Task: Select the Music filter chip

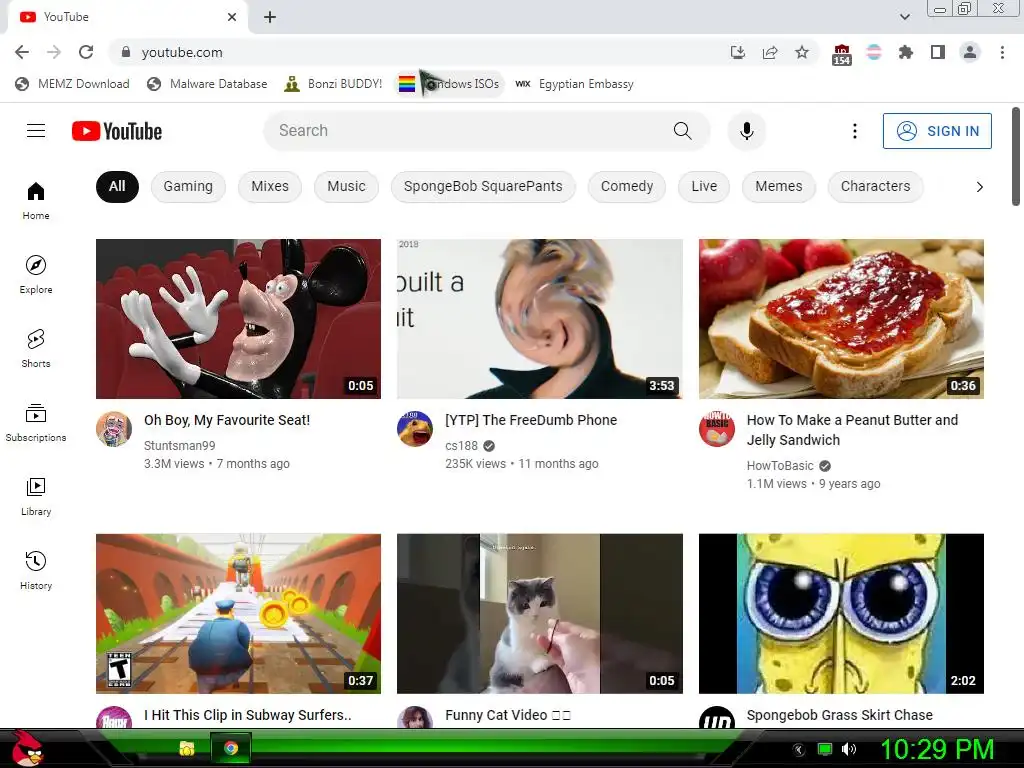Action: pos(346,187)
